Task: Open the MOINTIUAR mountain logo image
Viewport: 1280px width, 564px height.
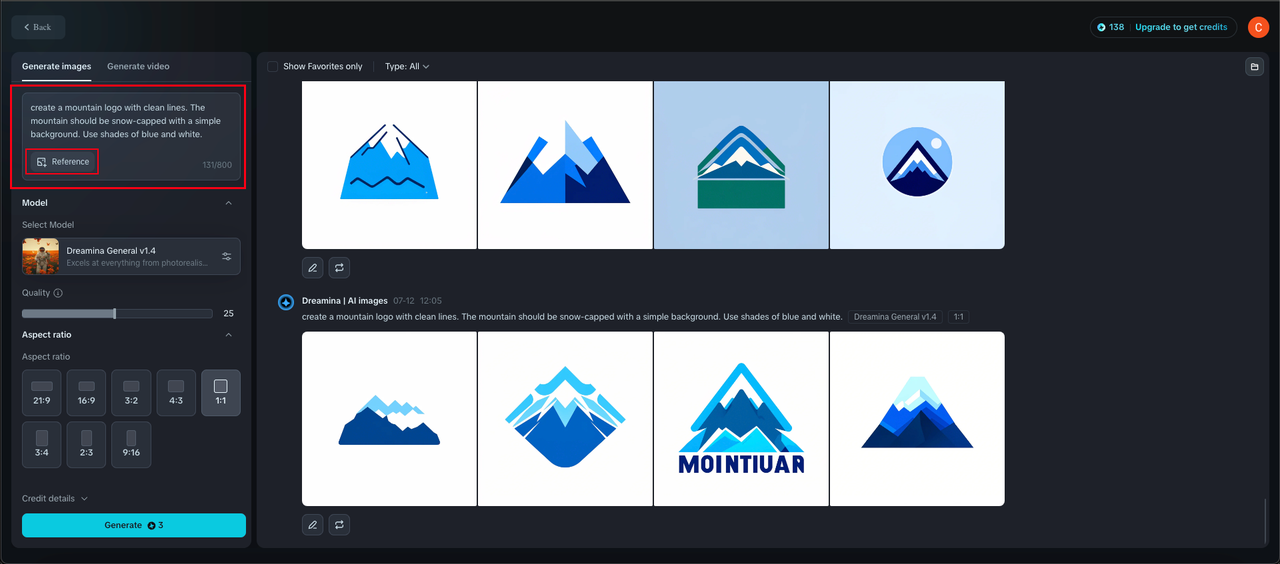Action: [x=741, y=419]
